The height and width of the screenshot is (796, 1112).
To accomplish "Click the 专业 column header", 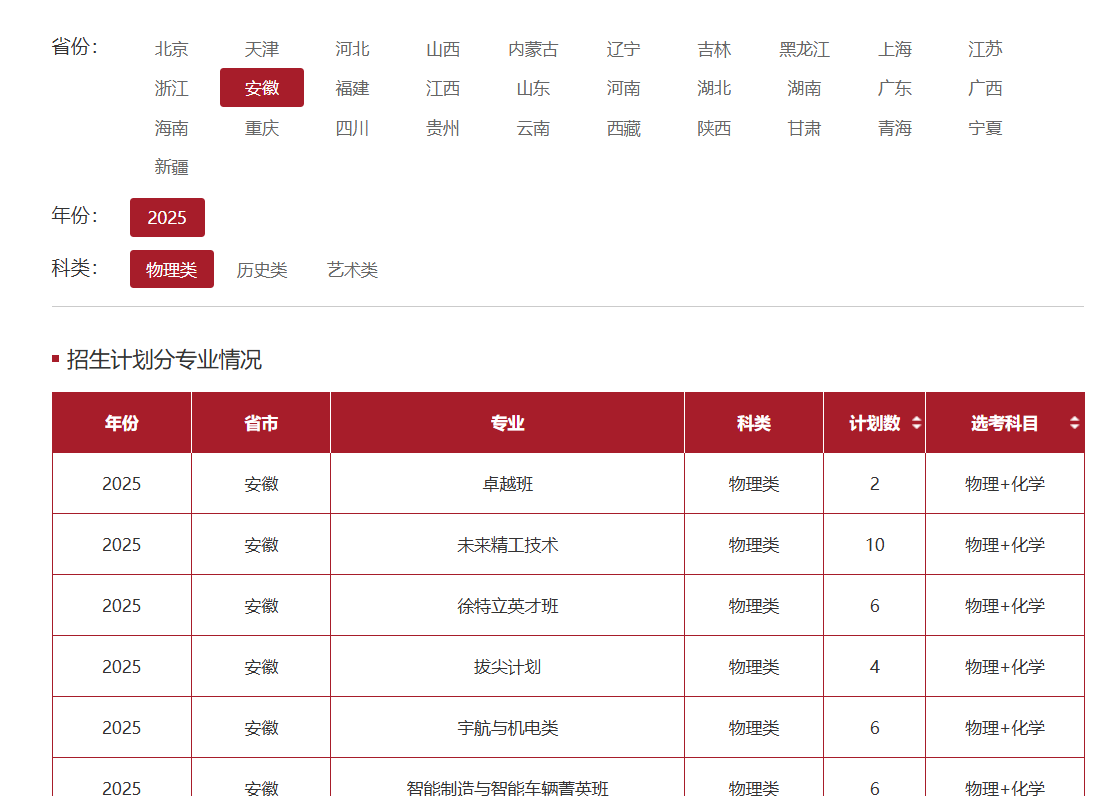I will point(507,423).
